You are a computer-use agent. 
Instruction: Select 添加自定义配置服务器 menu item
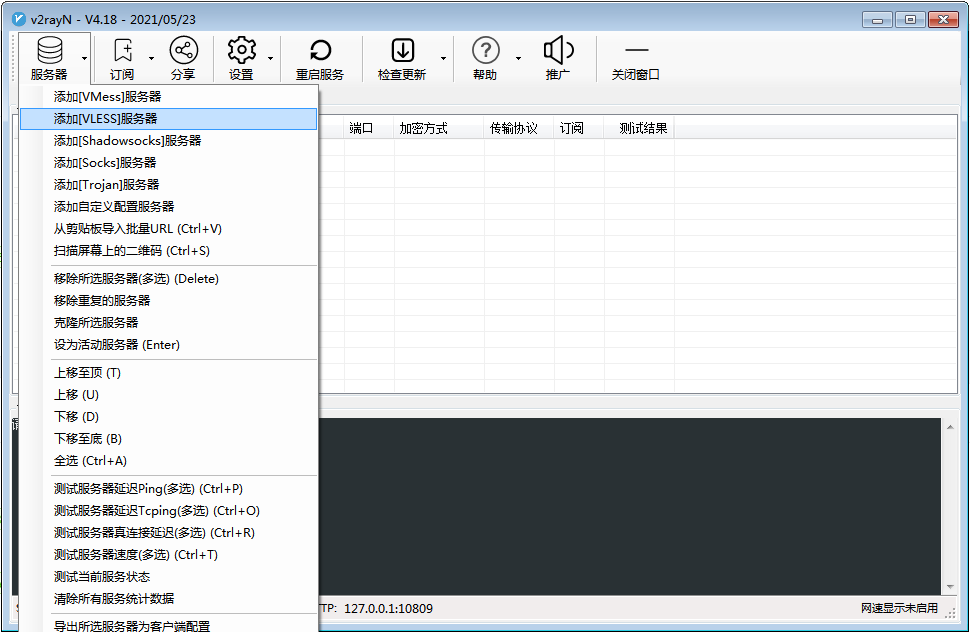click(168, 207)
